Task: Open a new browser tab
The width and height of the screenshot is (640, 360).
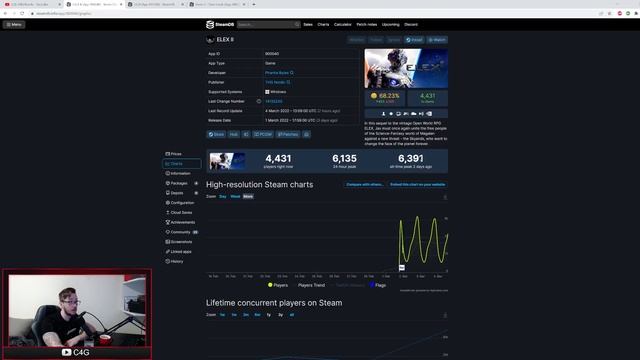Action: pos(254,4)
